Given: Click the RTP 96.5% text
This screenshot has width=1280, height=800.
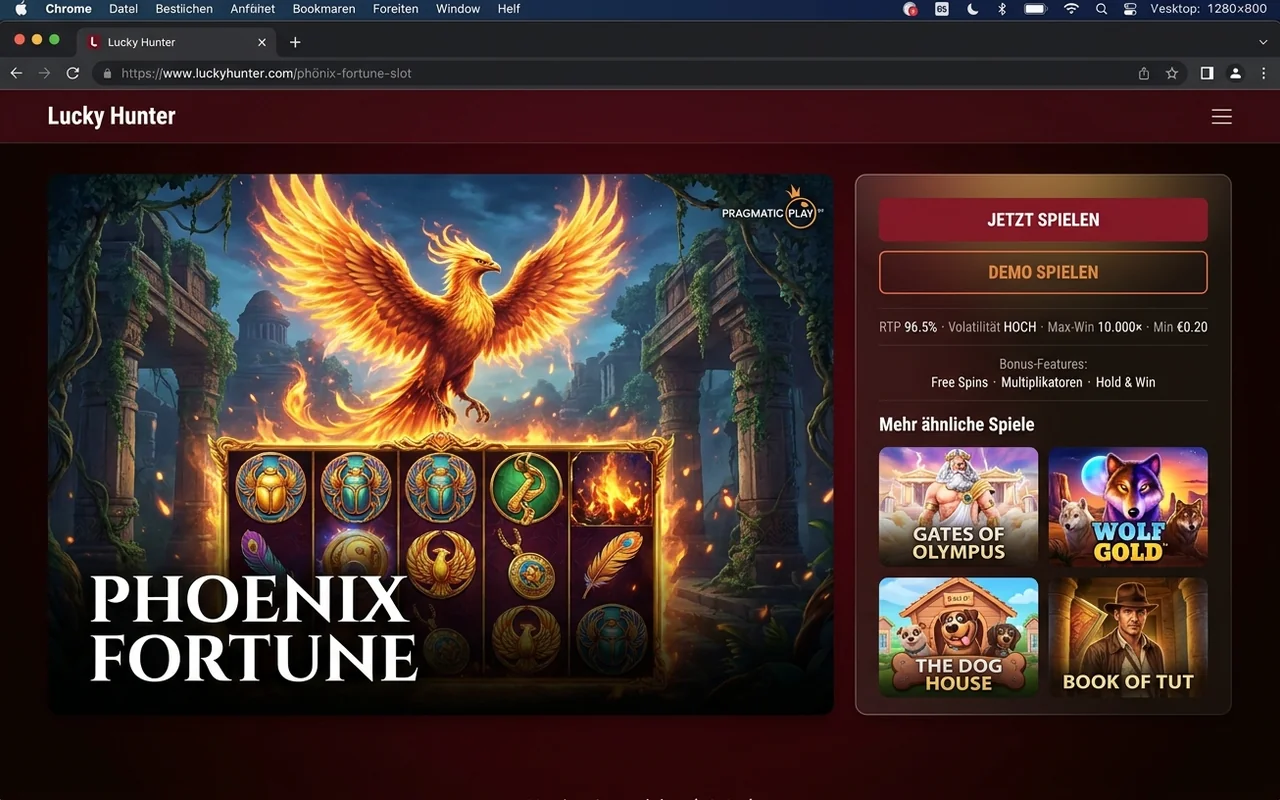Looking at the screenshot, I should [908, 327].
